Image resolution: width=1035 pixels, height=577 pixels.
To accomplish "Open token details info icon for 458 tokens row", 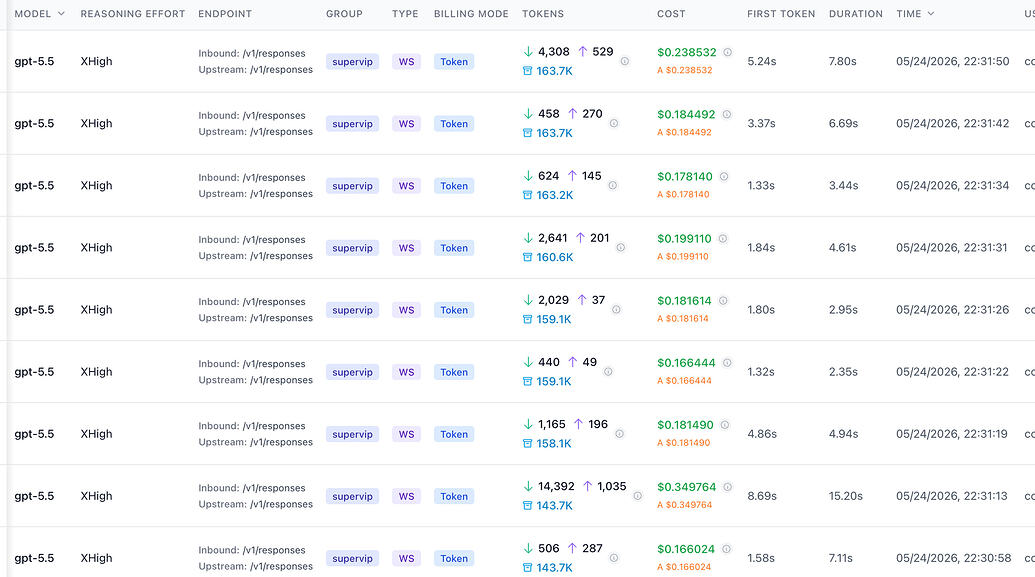I will pyautogui.click(x=614, y=123).
